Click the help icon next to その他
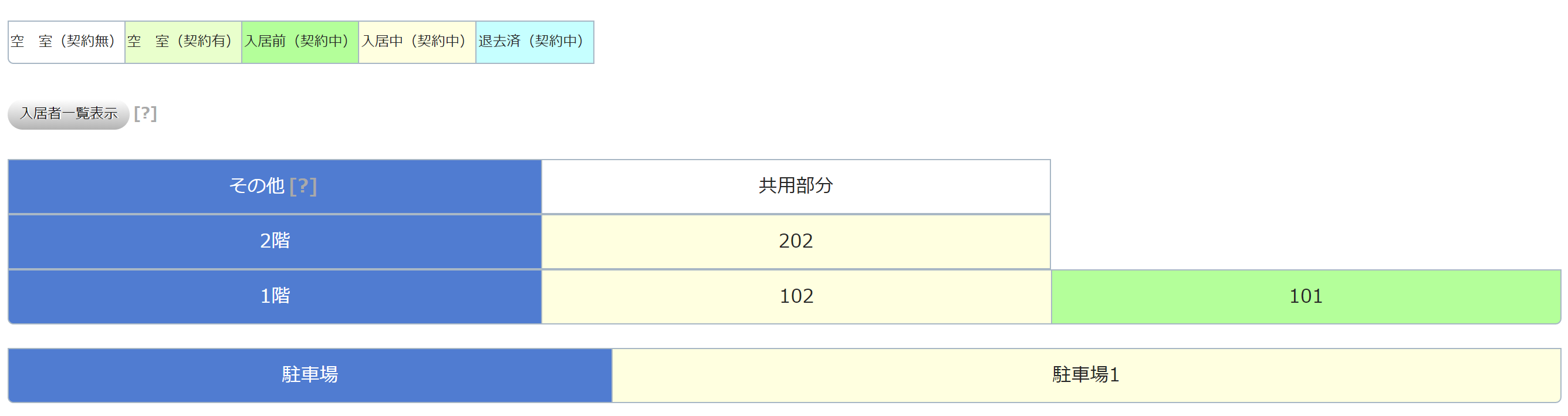The width and height of the screenshot is (1568, 416). point(303,186)
